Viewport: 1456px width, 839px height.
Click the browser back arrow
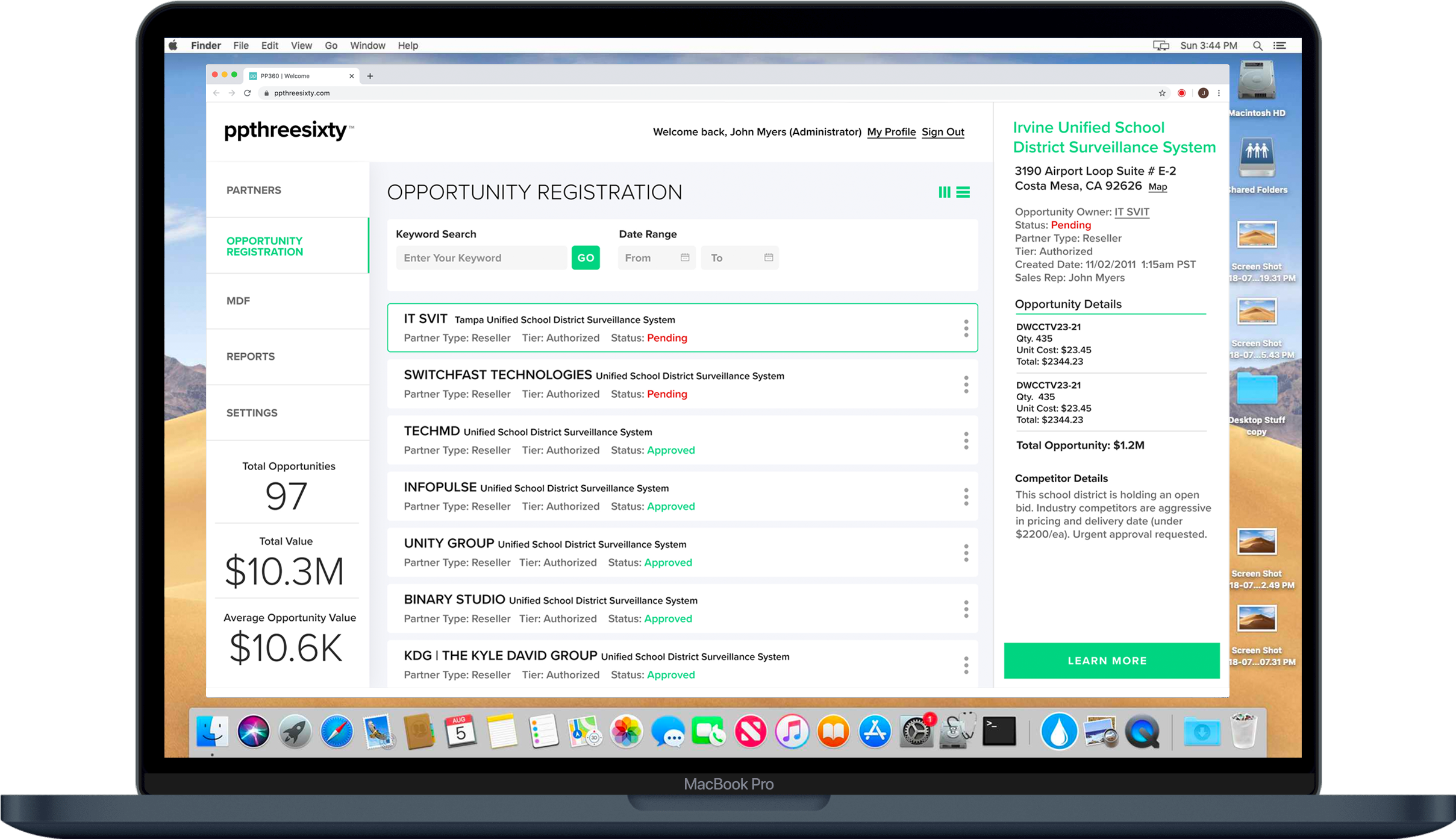coord(216,93)
